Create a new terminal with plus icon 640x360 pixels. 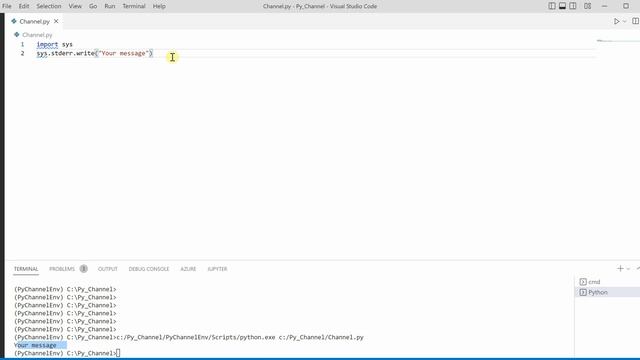click(620, 269)
